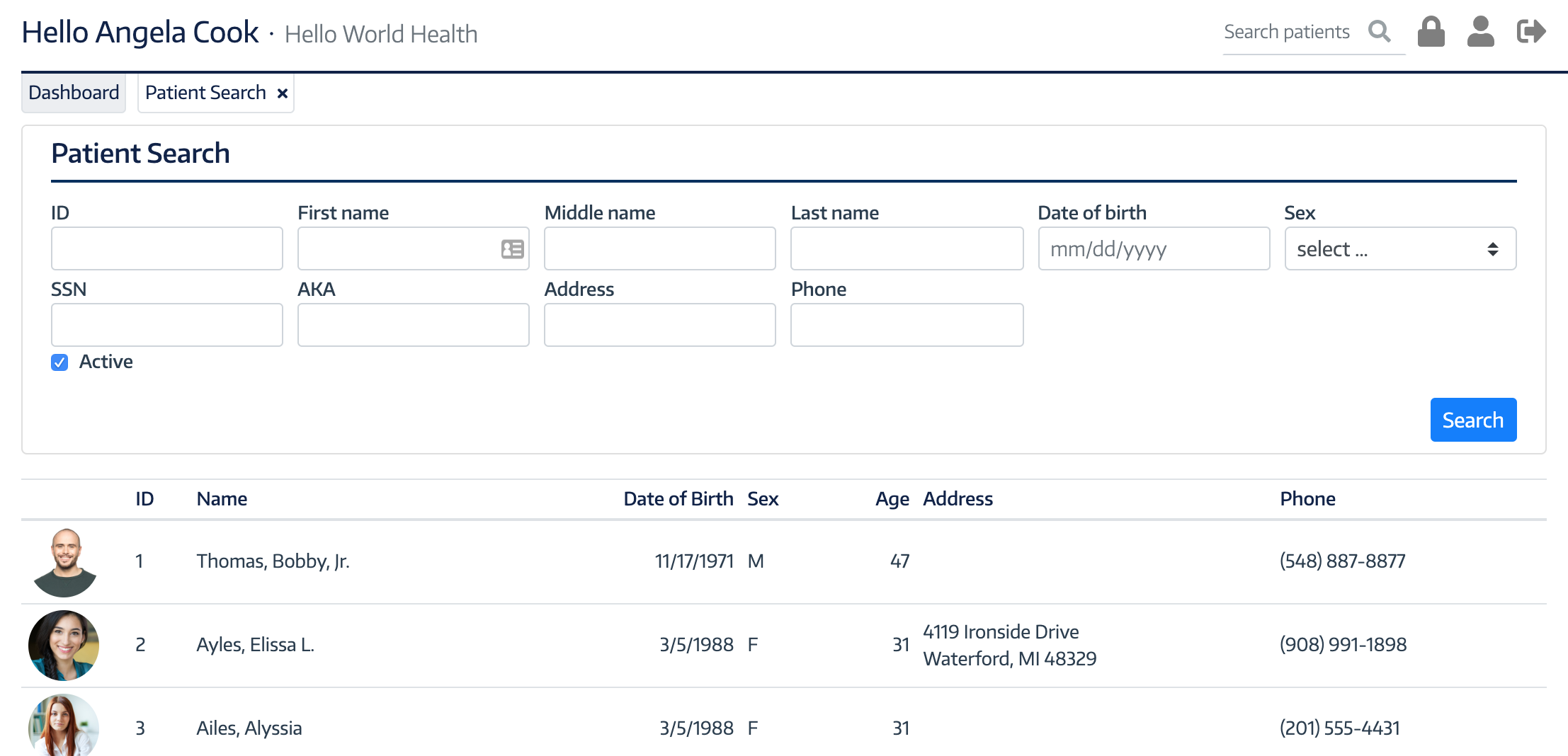
Task: Close the Patient Search tab
Action: 283,93
